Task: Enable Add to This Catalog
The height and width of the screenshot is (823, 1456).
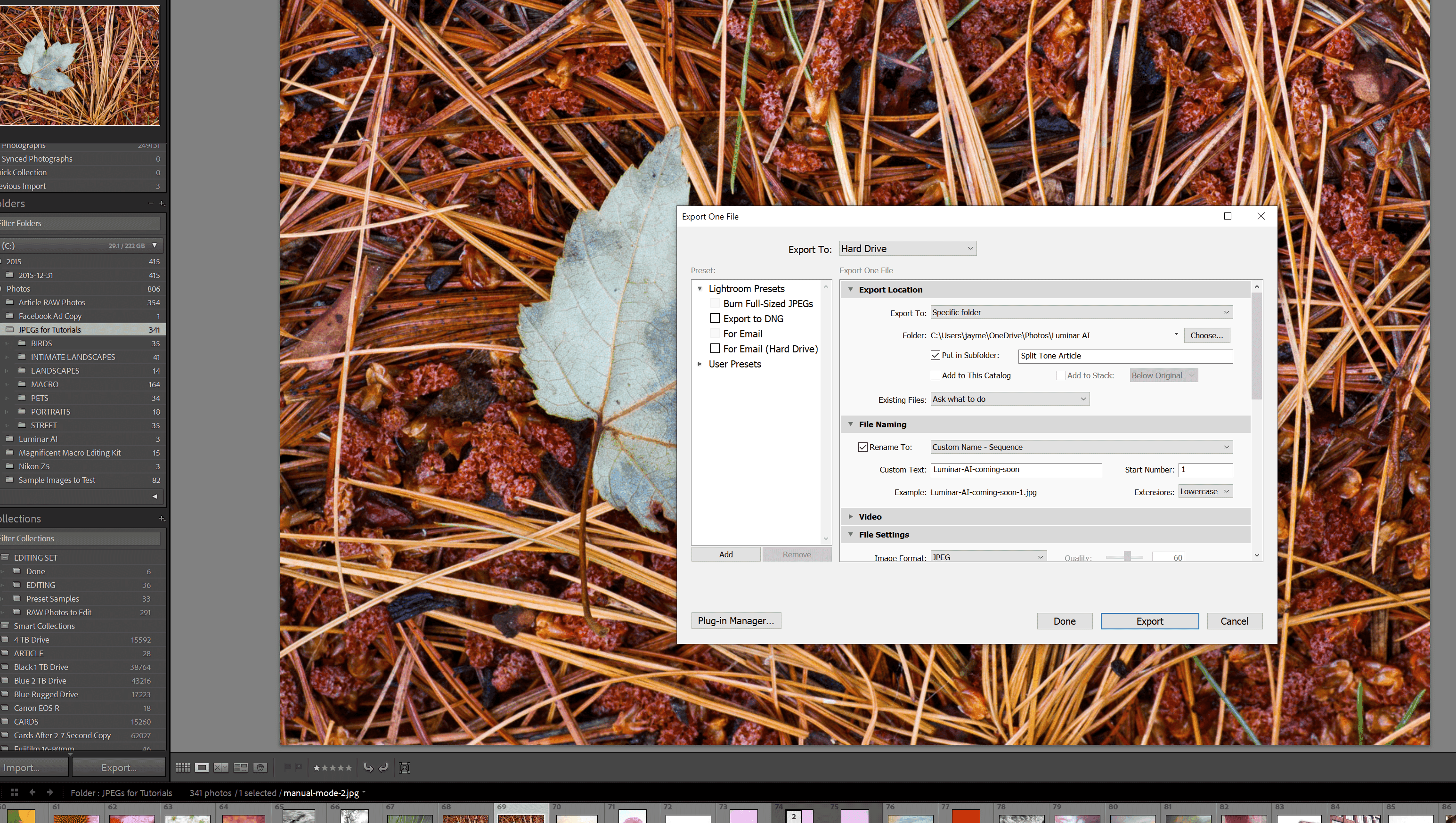Action: [x=936, y=375]
